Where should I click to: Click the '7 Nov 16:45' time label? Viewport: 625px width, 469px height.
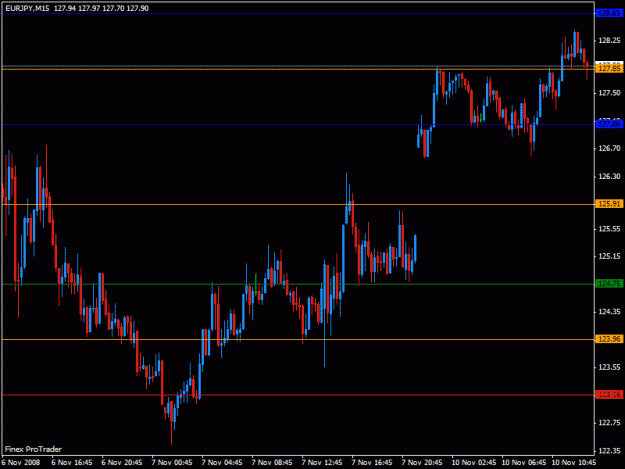click(372, 462)
